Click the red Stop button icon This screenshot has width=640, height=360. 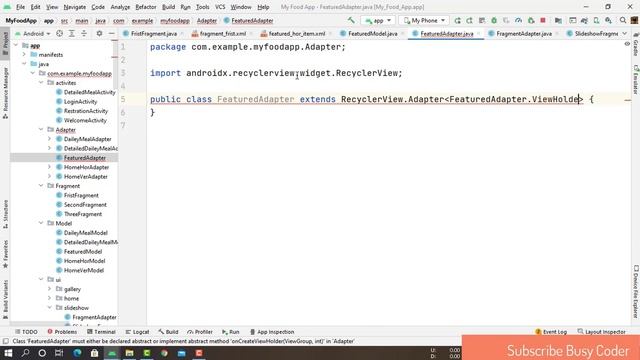pos(543,20)
